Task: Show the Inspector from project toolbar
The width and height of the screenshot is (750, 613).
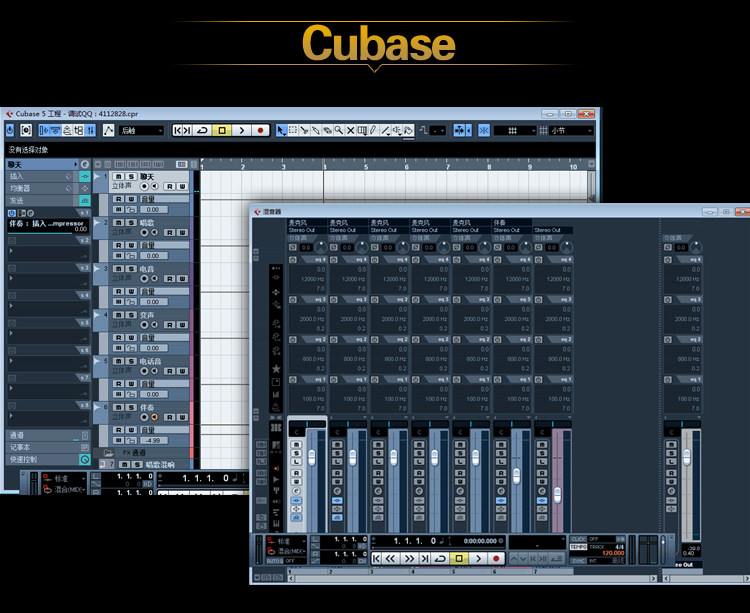Action: click(44, 130)
